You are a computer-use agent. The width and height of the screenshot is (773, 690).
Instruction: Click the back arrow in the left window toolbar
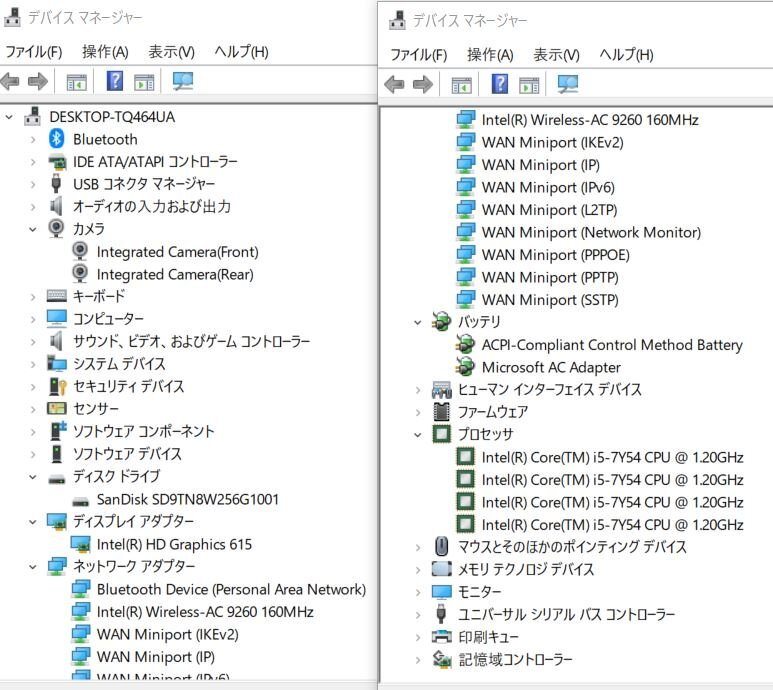(11, 81)
